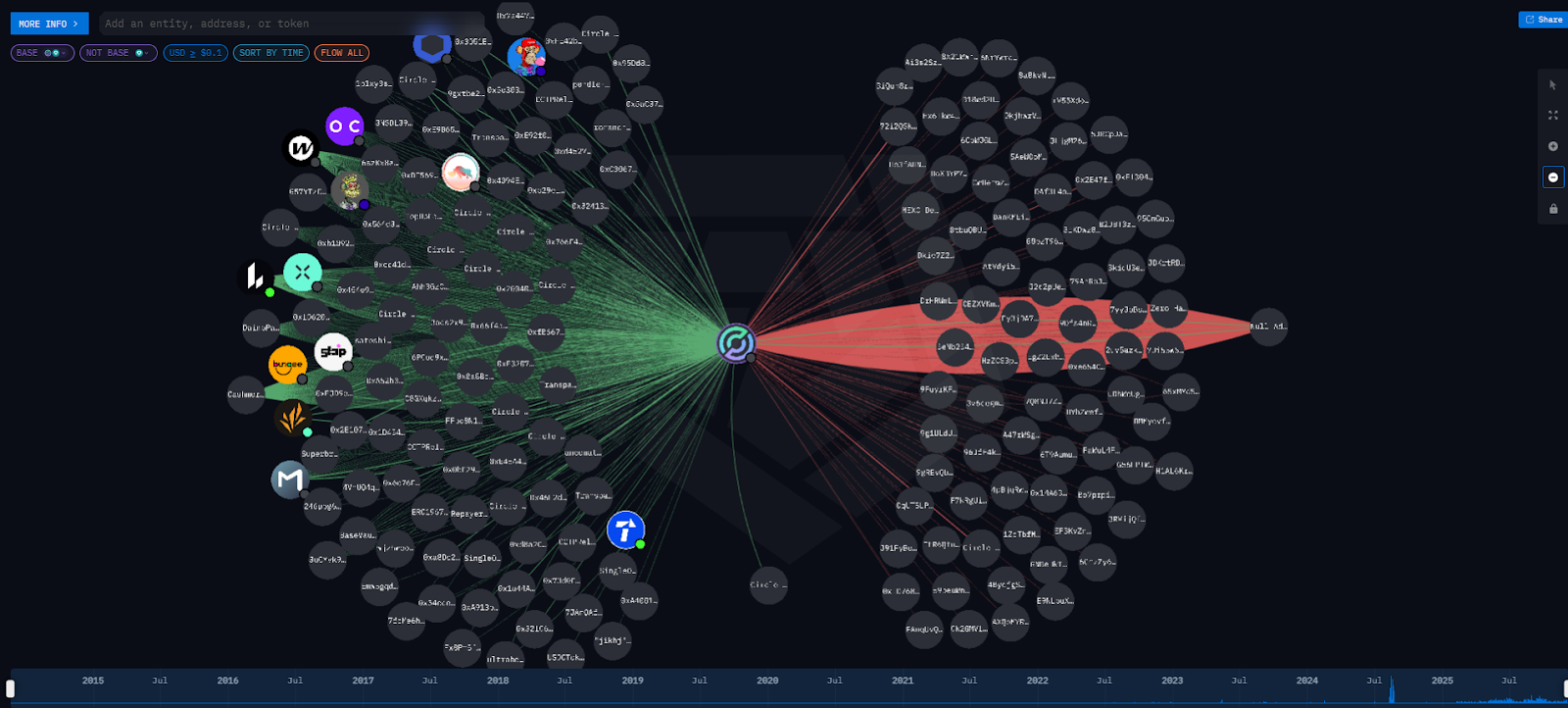The height and width of the screenshot is (708, 1568).
Task: Select the '0x95Dd8..' node
Action: pos(630,63)
